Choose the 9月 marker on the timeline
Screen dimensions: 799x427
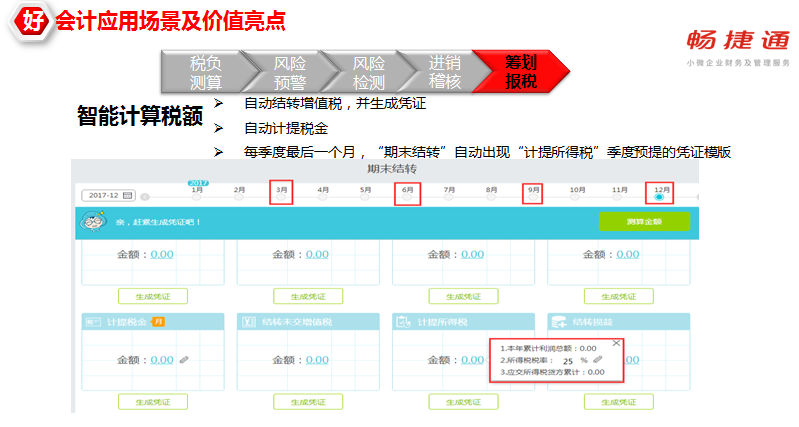[x=533, y=196]
